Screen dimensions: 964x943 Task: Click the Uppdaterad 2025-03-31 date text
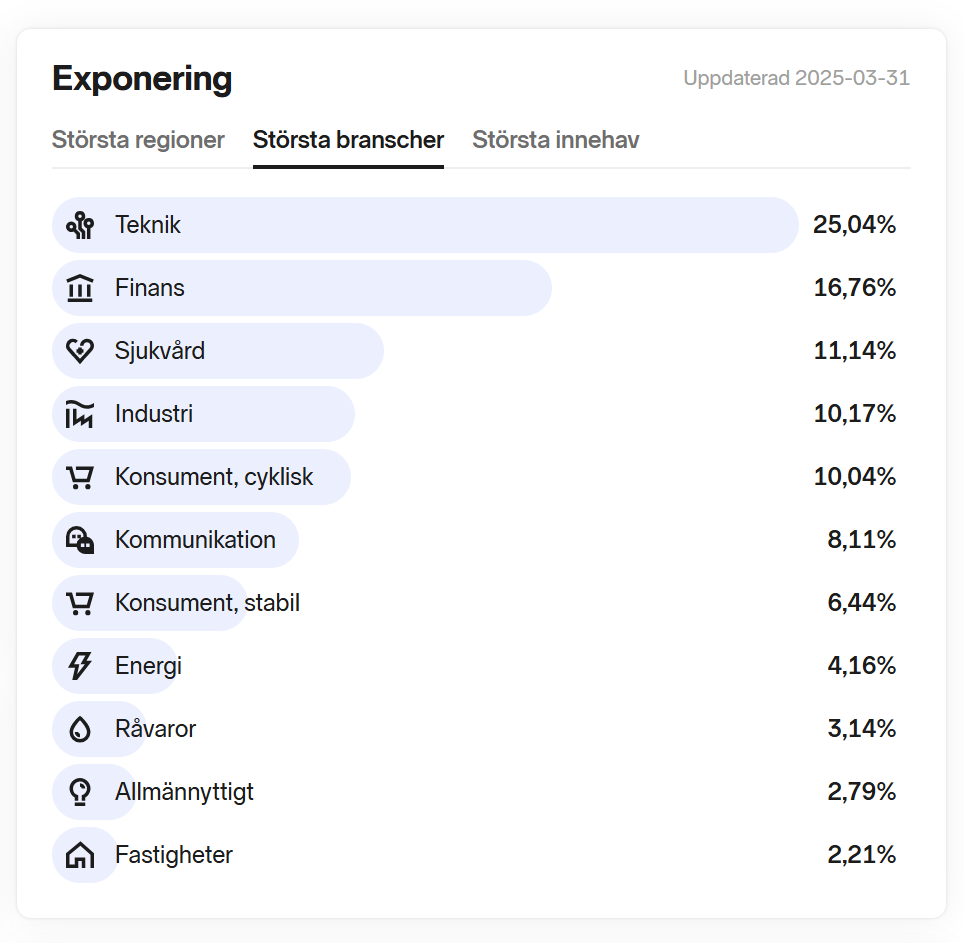click(x=796, y=78)
